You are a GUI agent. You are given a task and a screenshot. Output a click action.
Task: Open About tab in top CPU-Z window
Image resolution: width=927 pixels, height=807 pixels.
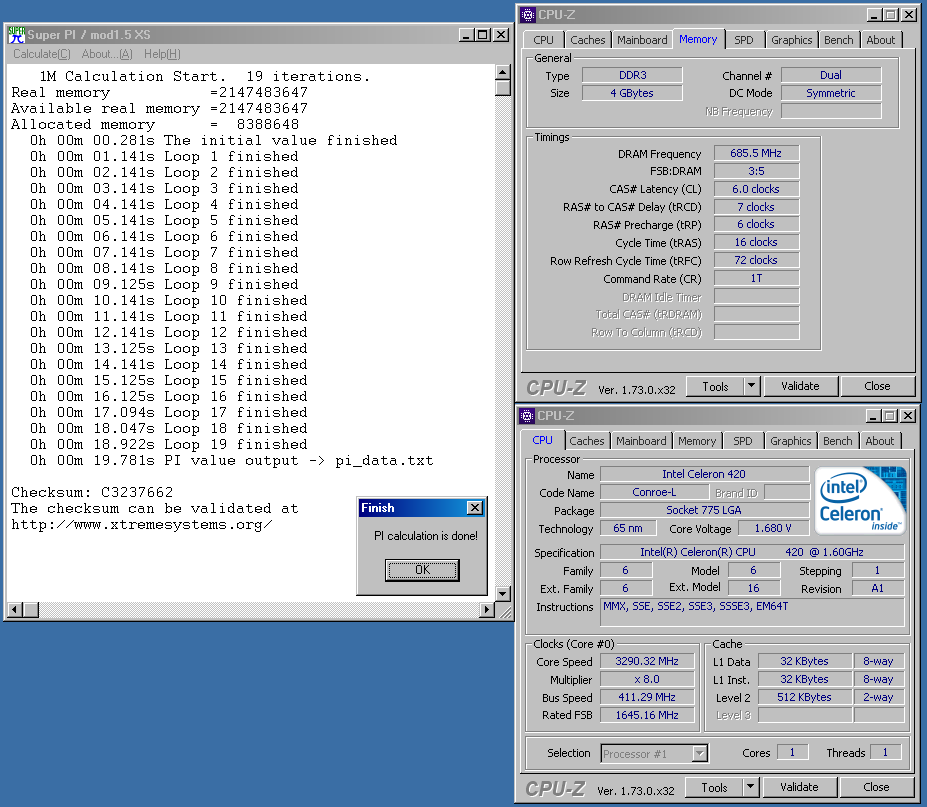click(x=881, y=40)
